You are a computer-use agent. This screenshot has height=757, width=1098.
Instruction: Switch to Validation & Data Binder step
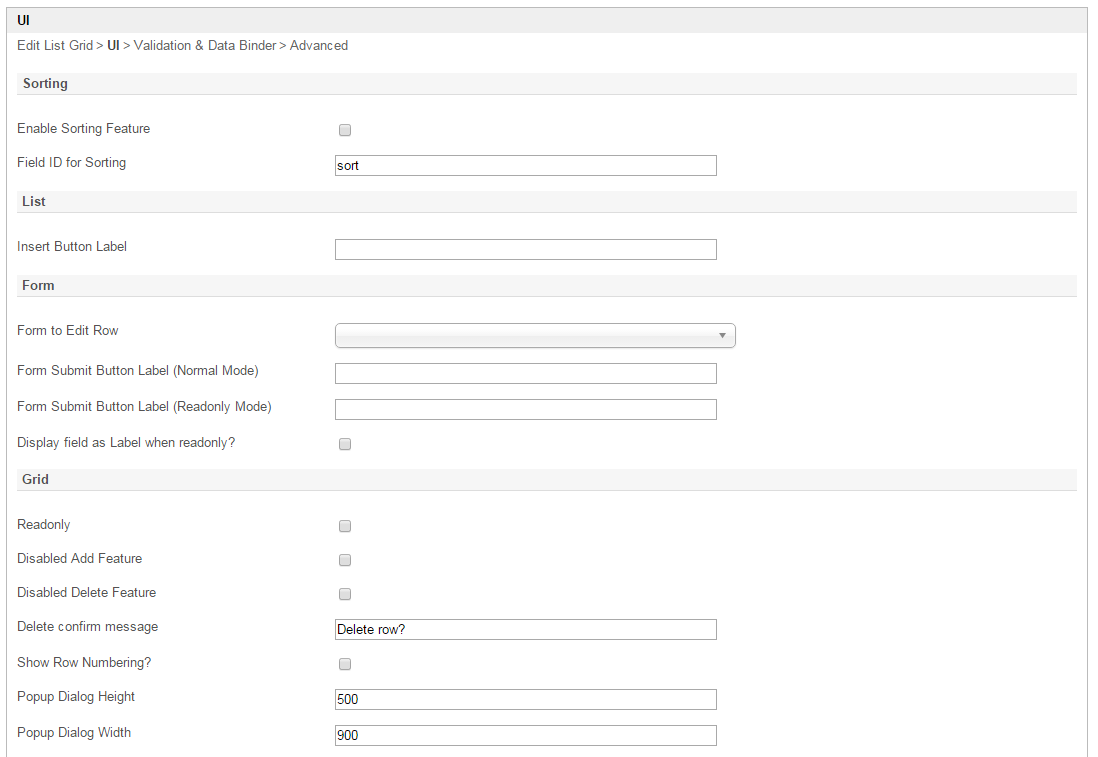click(205, 46)
